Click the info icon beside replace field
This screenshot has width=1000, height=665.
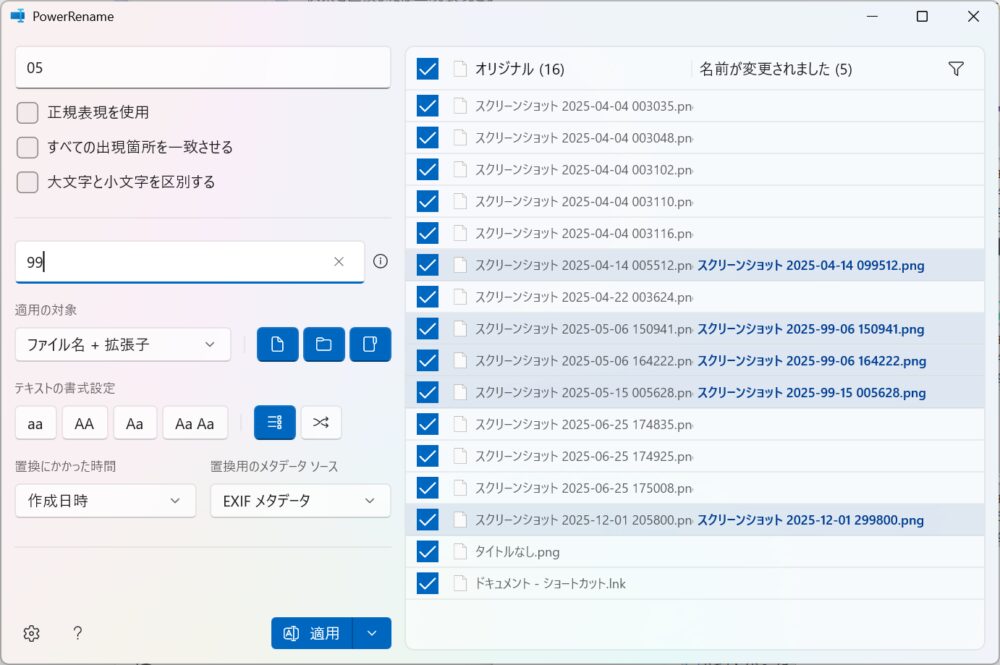click(380, 261)
